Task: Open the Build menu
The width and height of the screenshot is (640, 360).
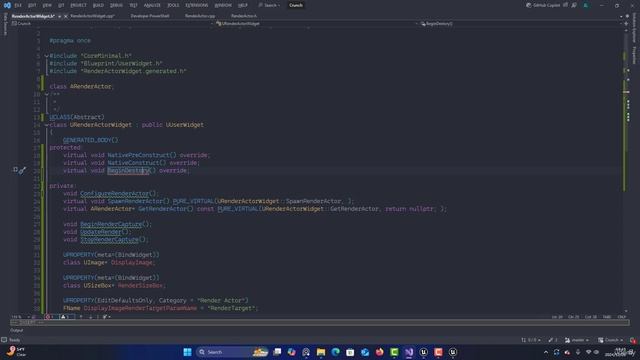Action: (98, 5)
